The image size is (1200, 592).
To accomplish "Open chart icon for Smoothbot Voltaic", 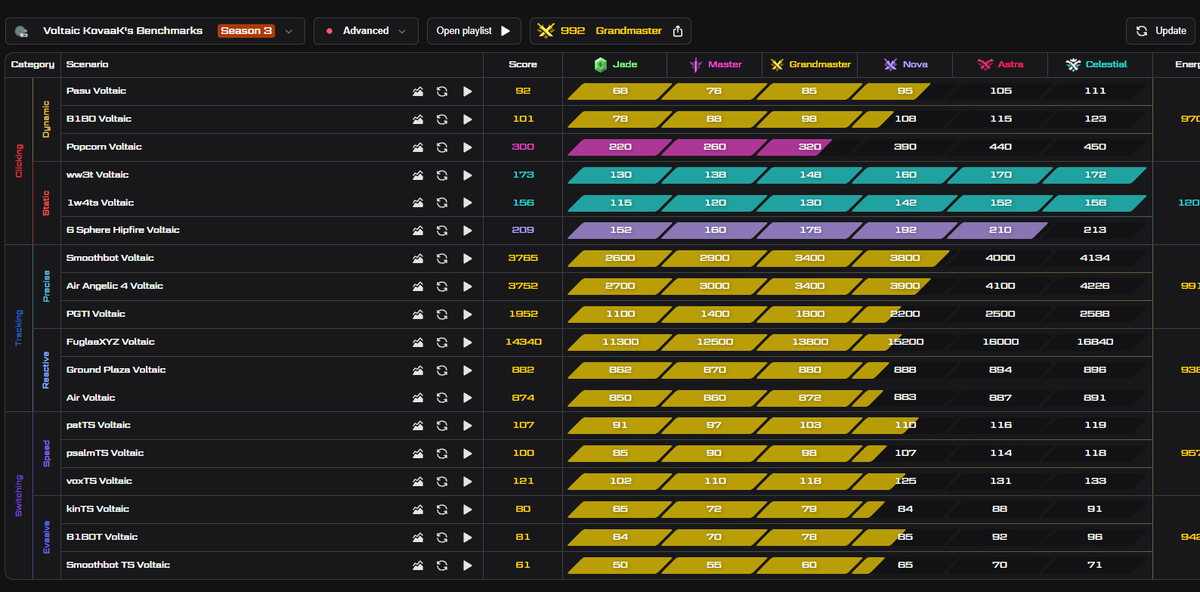I will [x=418, y=258].
